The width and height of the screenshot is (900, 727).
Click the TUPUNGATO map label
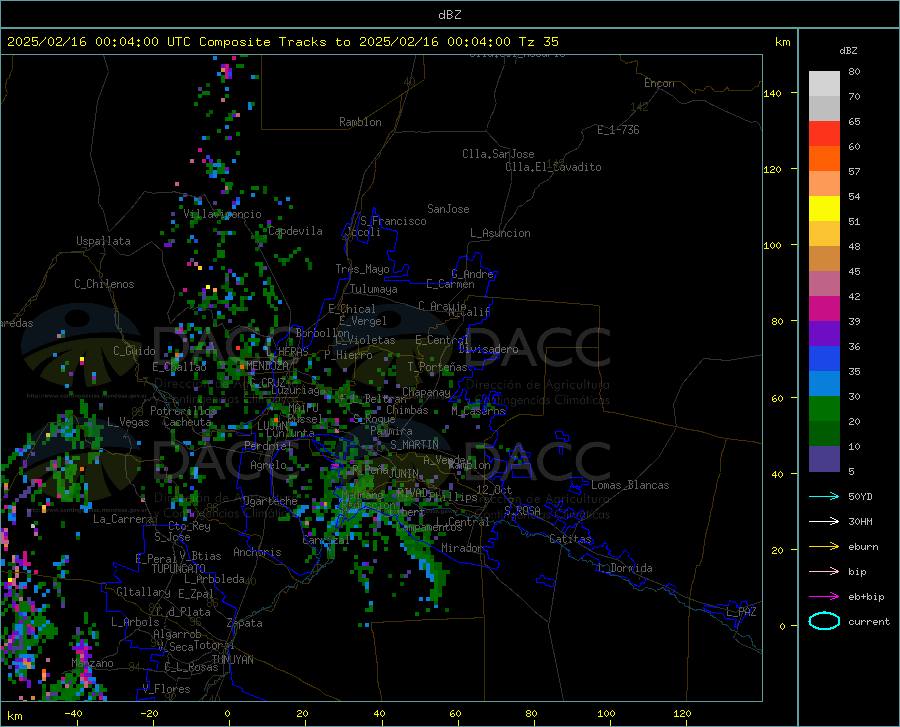click(x=178, y=569)
